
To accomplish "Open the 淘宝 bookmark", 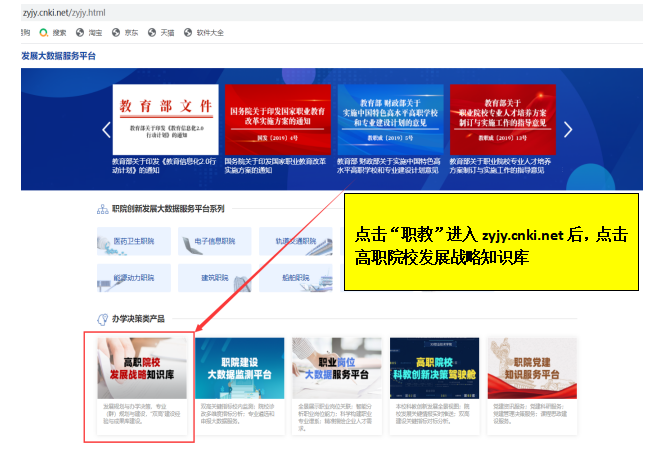I will click(x=95, y=33).
